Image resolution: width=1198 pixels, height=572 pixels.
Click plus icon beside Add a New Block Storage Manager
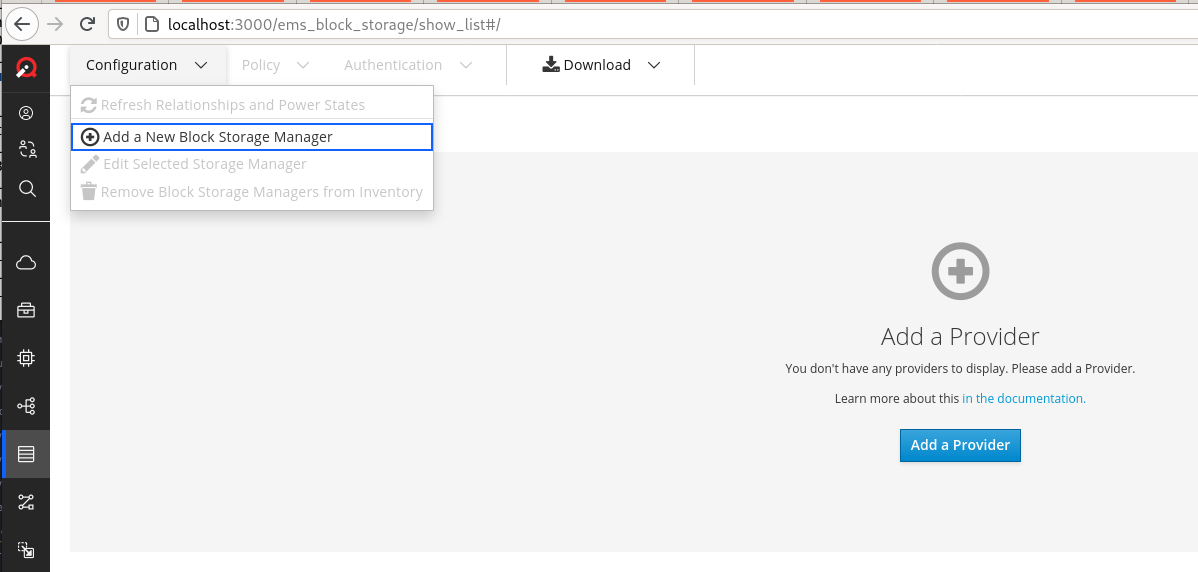click(89, 137)
